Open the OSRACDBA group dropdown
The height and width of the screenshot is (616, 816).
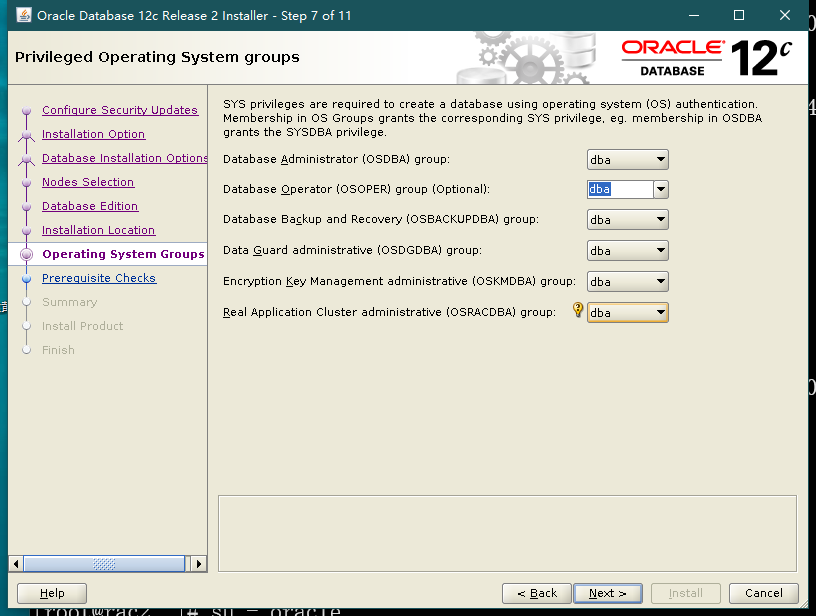coord(628,313)
